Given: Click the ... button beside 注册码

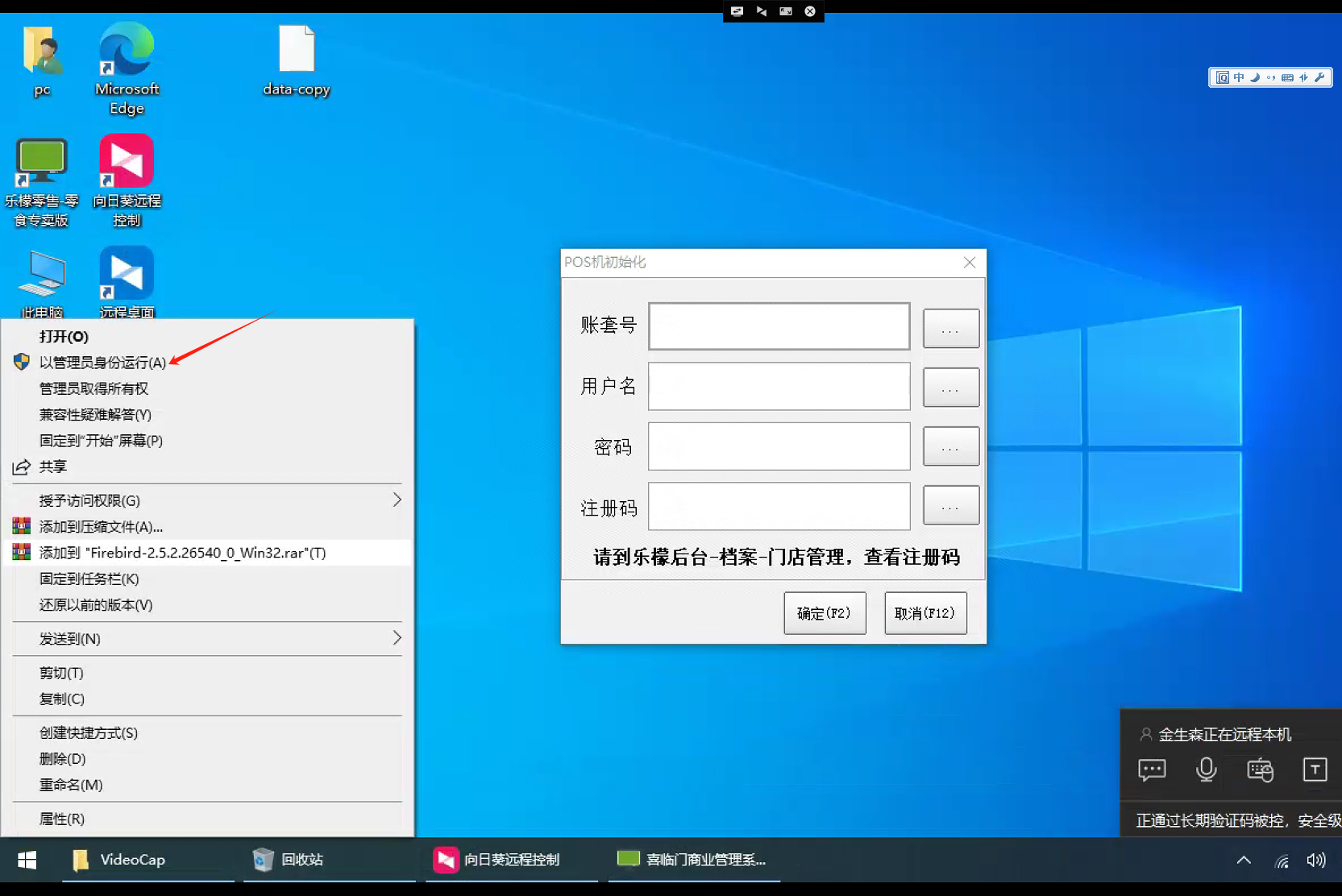Looking at the screenshot, I should pos(951,505).
